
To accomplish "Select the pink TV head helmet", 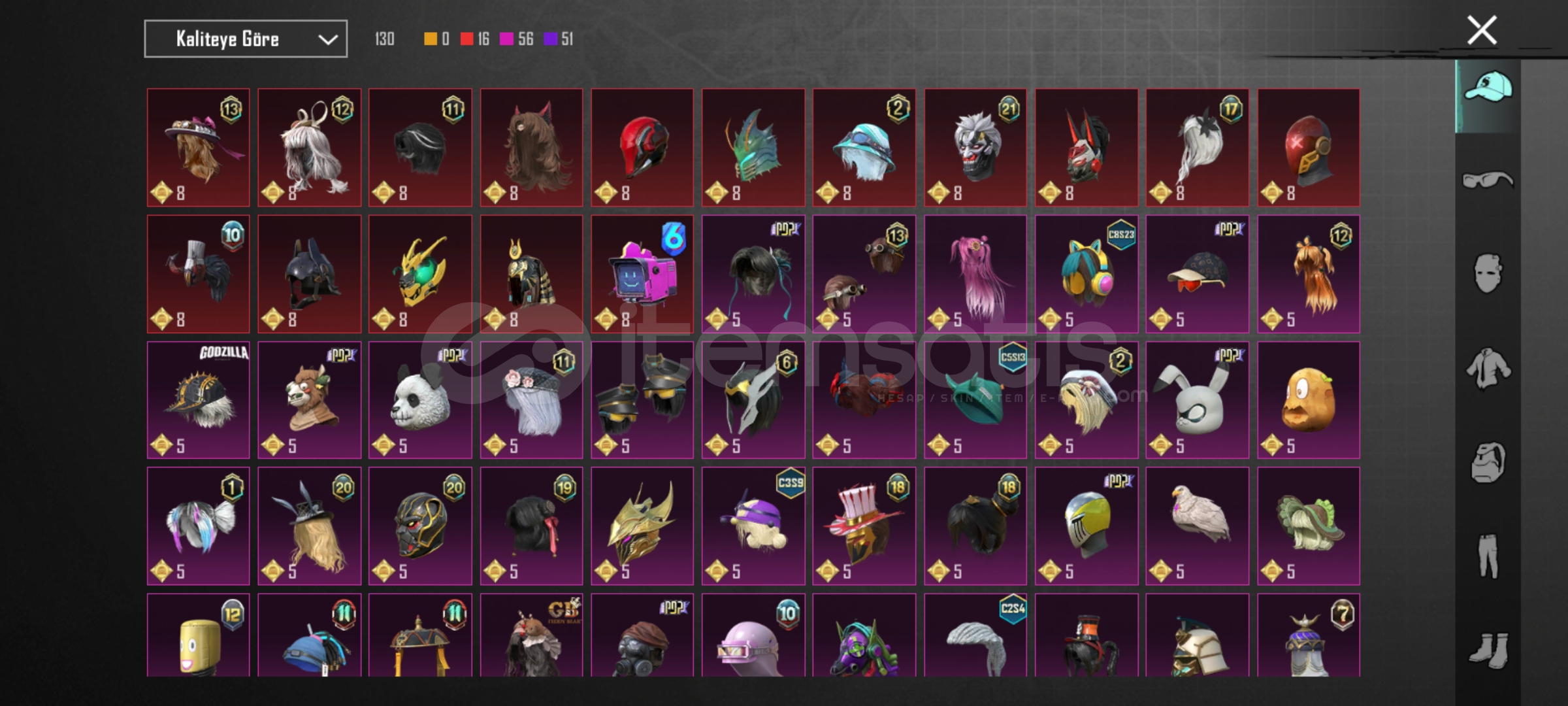I will point(642,274).
